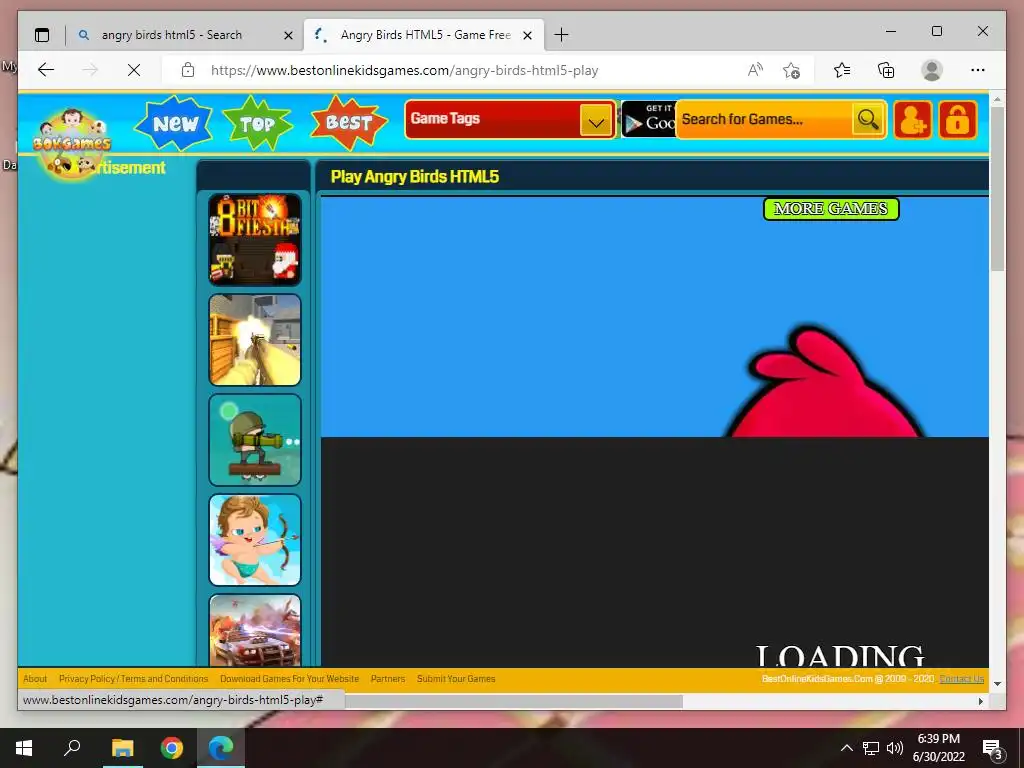Select the Angry Birds HTML5 Game Free tab
The image size is (1024, 768).
(424, 35)
